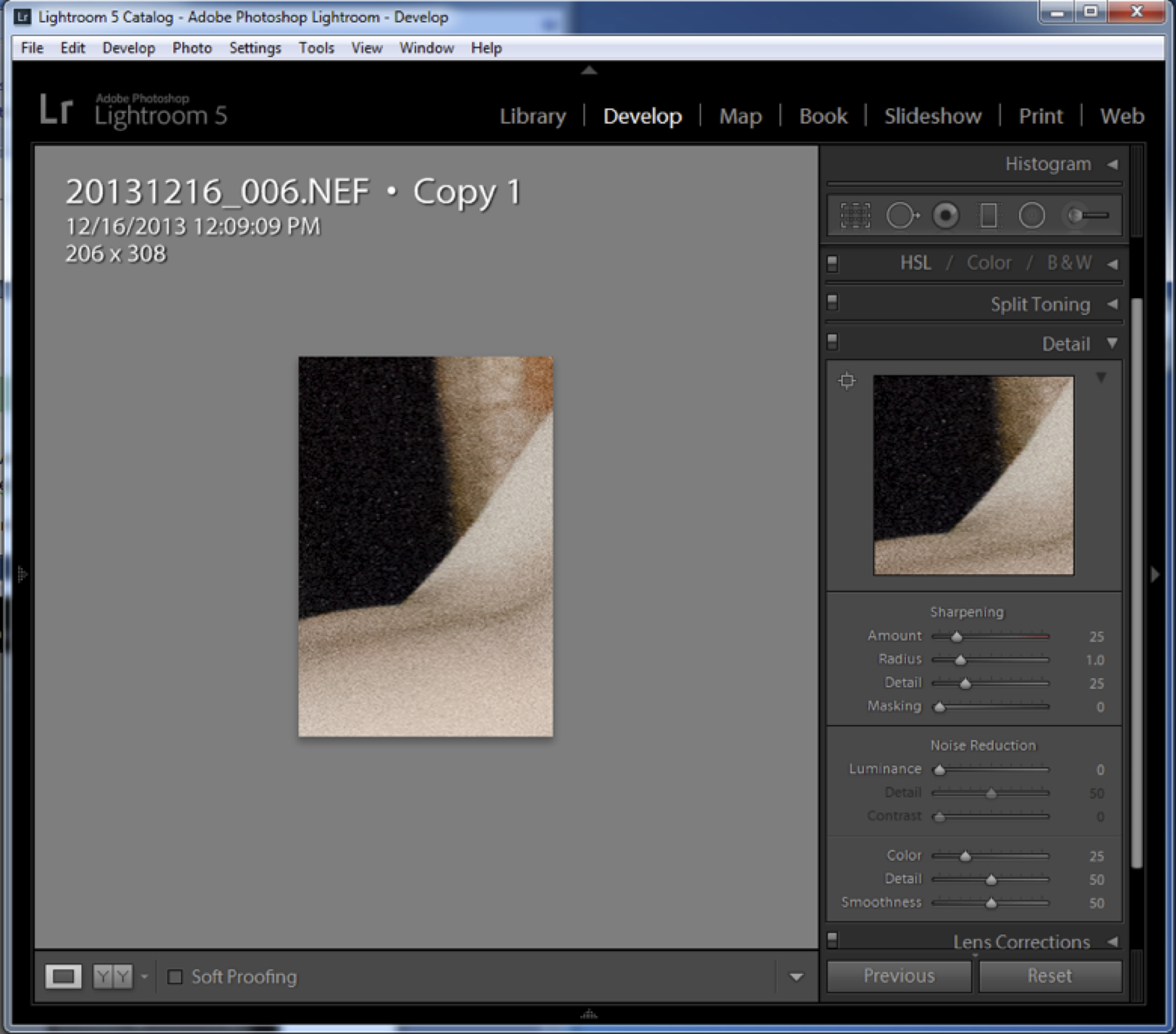This screenshot has height=1034, width=1176.
Task: Click the detail preview target picker icon
Action: (847, 381)
